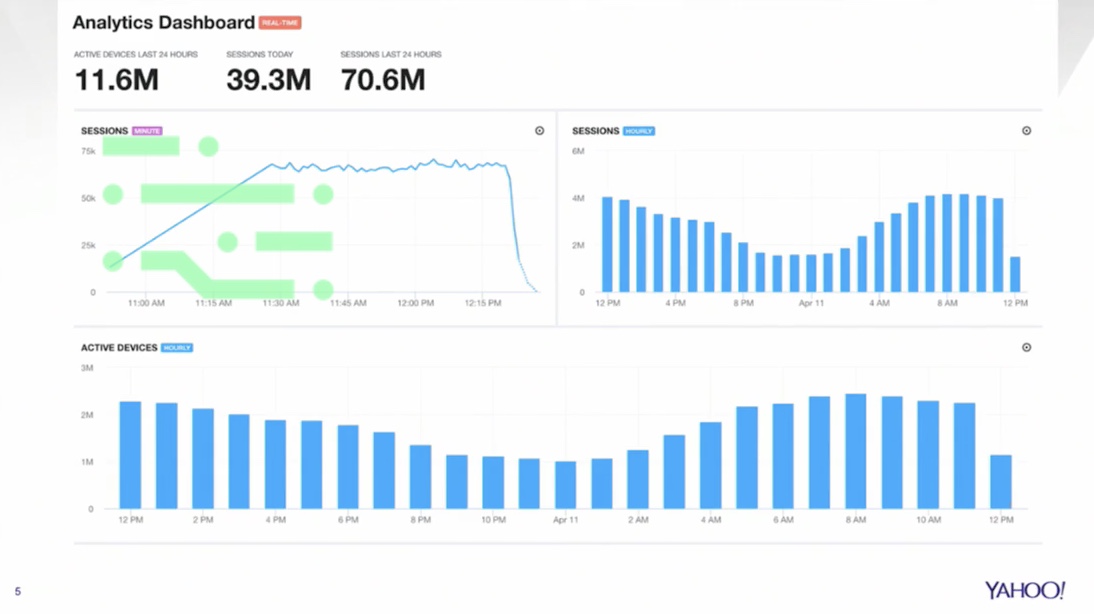This screenshot has height=614, width=1094.
Task: Click the HOURLY tag on Active Devices
Action: (x=177, y=347)
